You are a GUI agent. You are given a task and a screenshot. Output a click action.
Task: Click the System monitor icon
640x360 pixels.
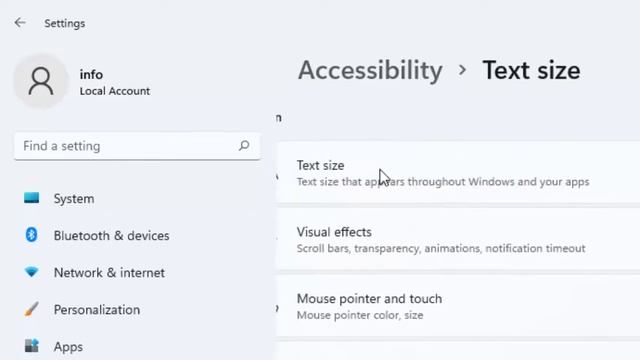click(31, 198)
